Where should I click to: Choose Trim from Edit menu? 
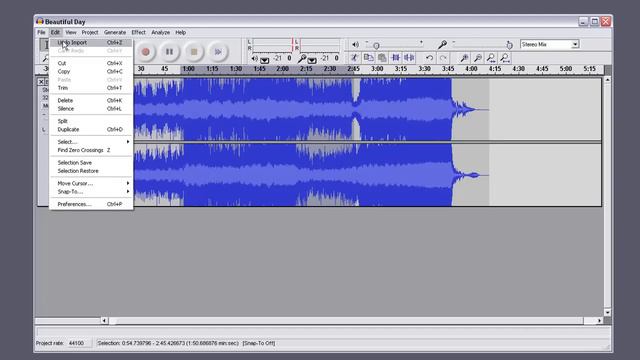pyautogui.click(x=91, y=88)
